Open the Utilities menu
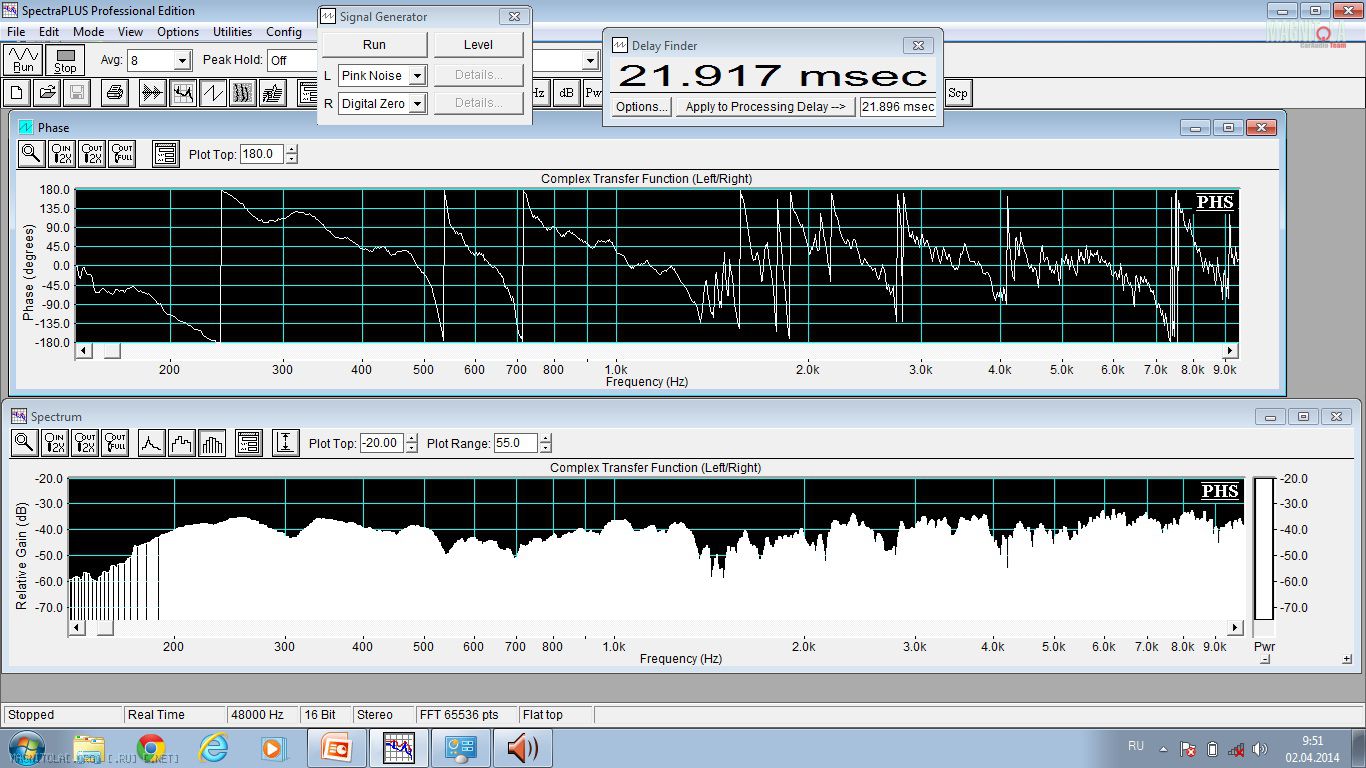Viewport: 1366px width, 768px height. pos(232,32)
